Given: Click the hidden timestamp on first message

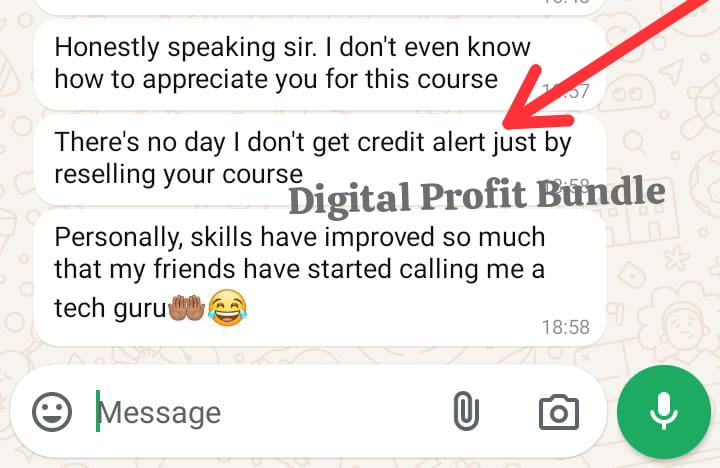Looking at the screenshot, I should (566, 91).
